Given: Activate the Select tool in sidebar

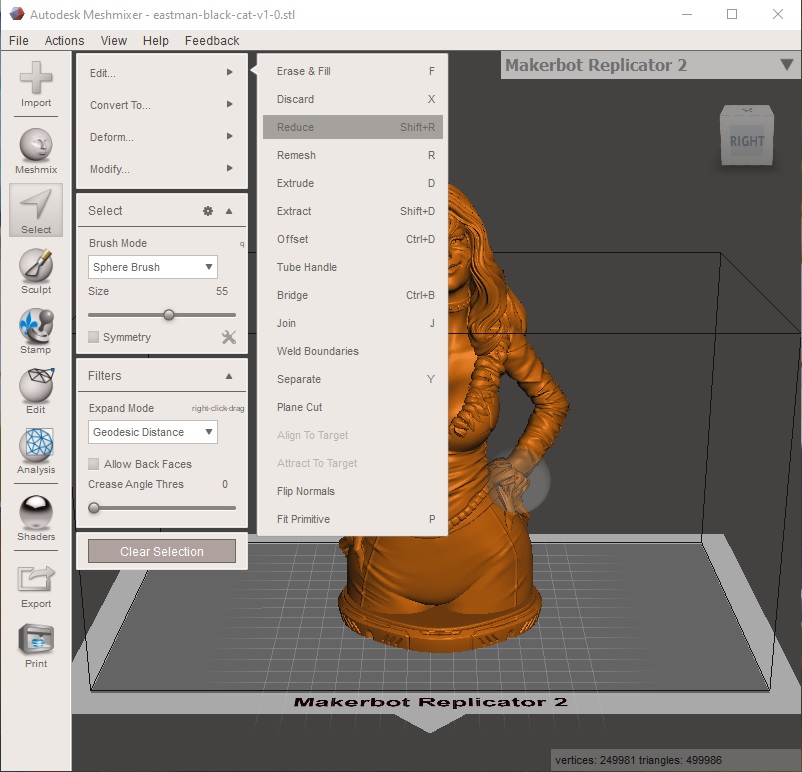Looking at the screenshot, I should [x=36, y=210].
